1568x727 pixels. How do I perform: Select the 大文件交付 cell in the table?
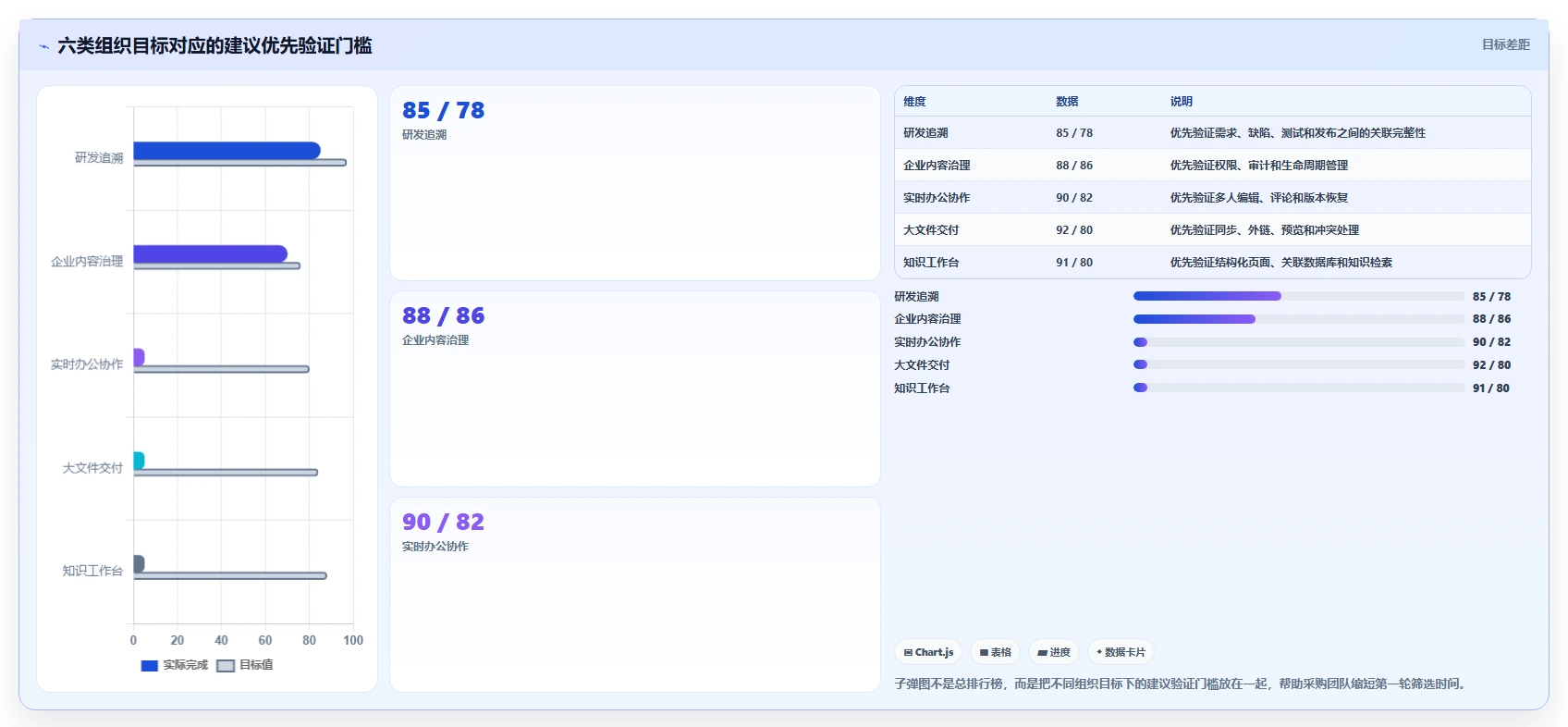click(x=931, y=230)
